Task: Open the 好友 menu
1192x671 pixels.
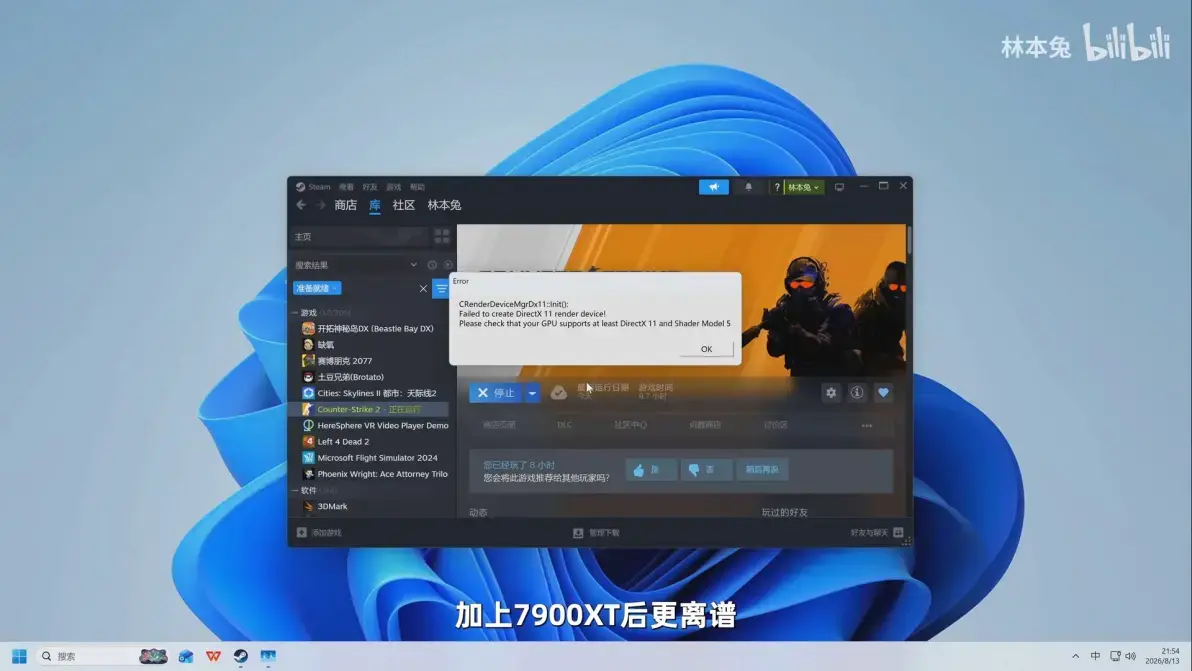Action: tap(370, 187)
